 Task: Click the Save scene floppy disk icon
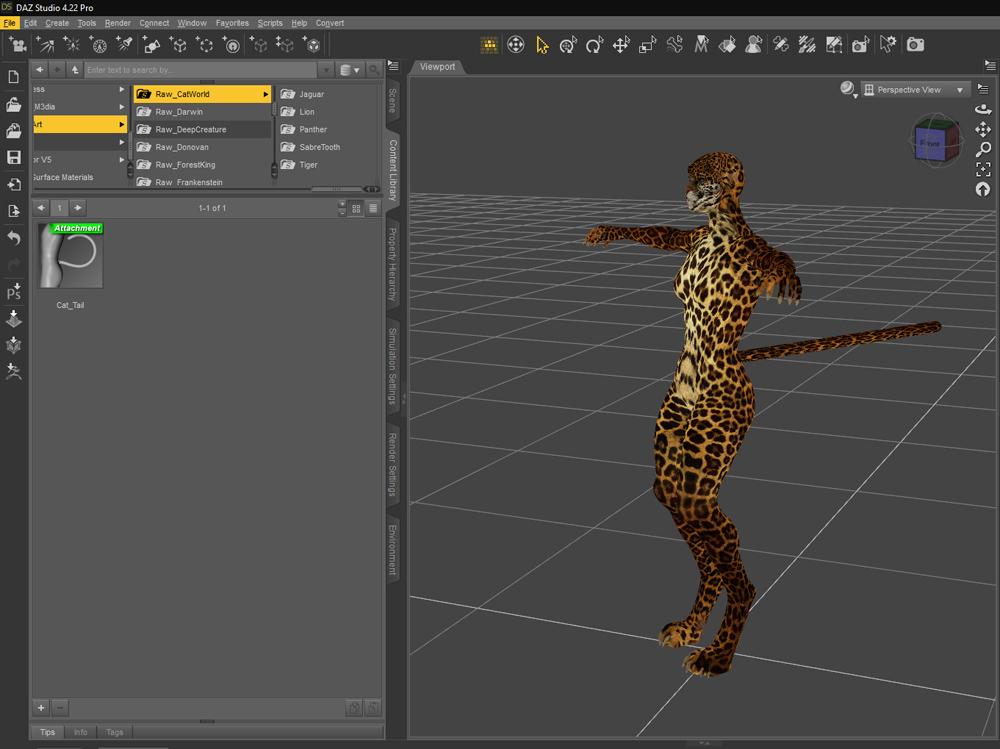[14, 157]
